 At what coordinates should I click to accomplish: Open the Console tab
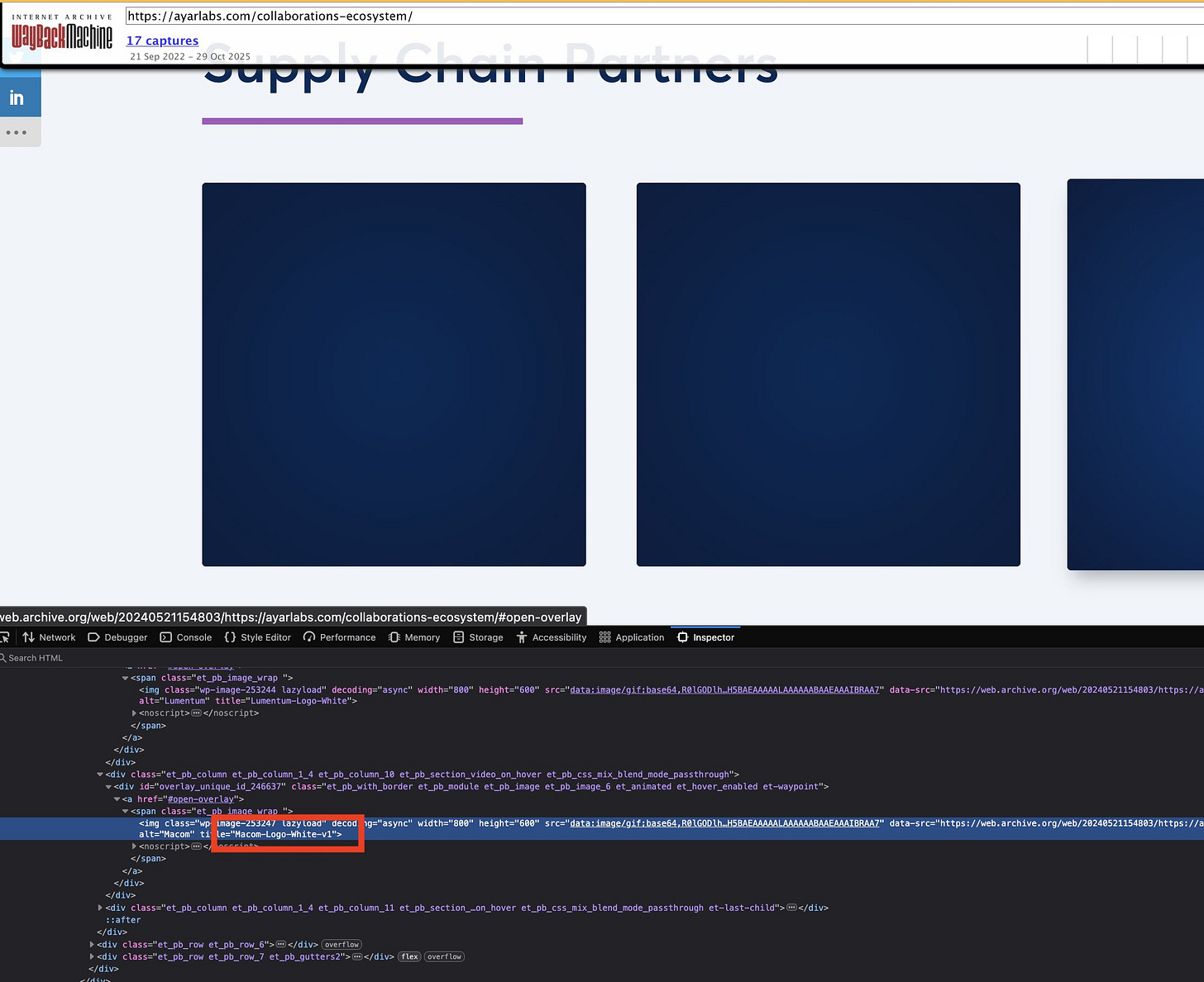pyautogui.click(x=186, y=637)
